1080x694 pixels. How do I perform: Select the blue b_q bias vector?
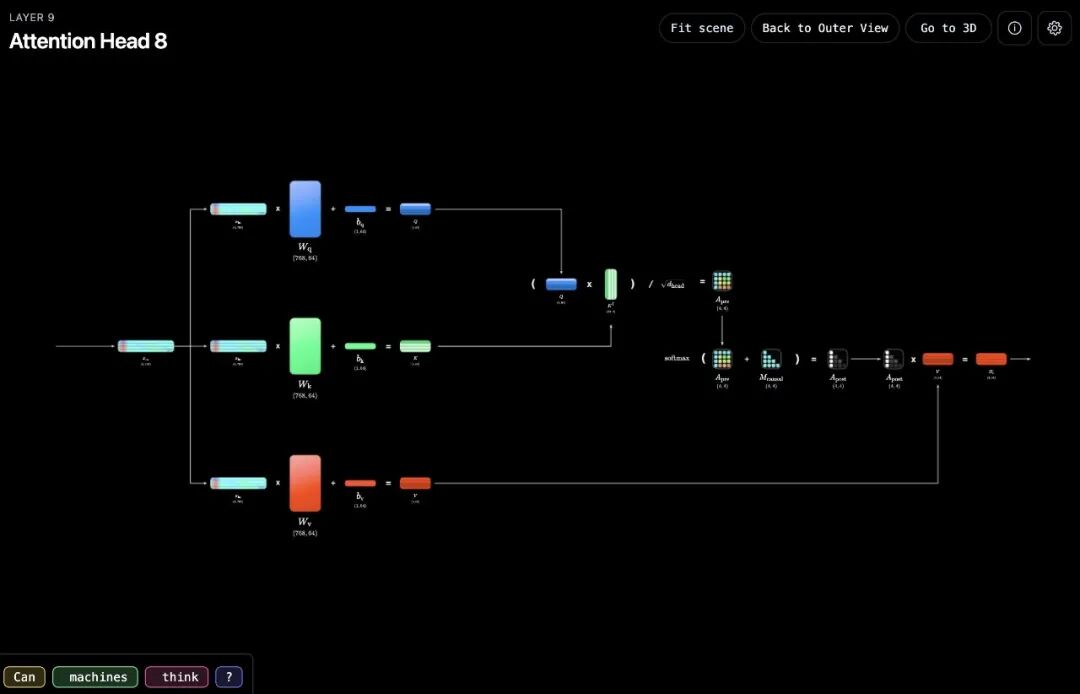[x=360, y=209]
